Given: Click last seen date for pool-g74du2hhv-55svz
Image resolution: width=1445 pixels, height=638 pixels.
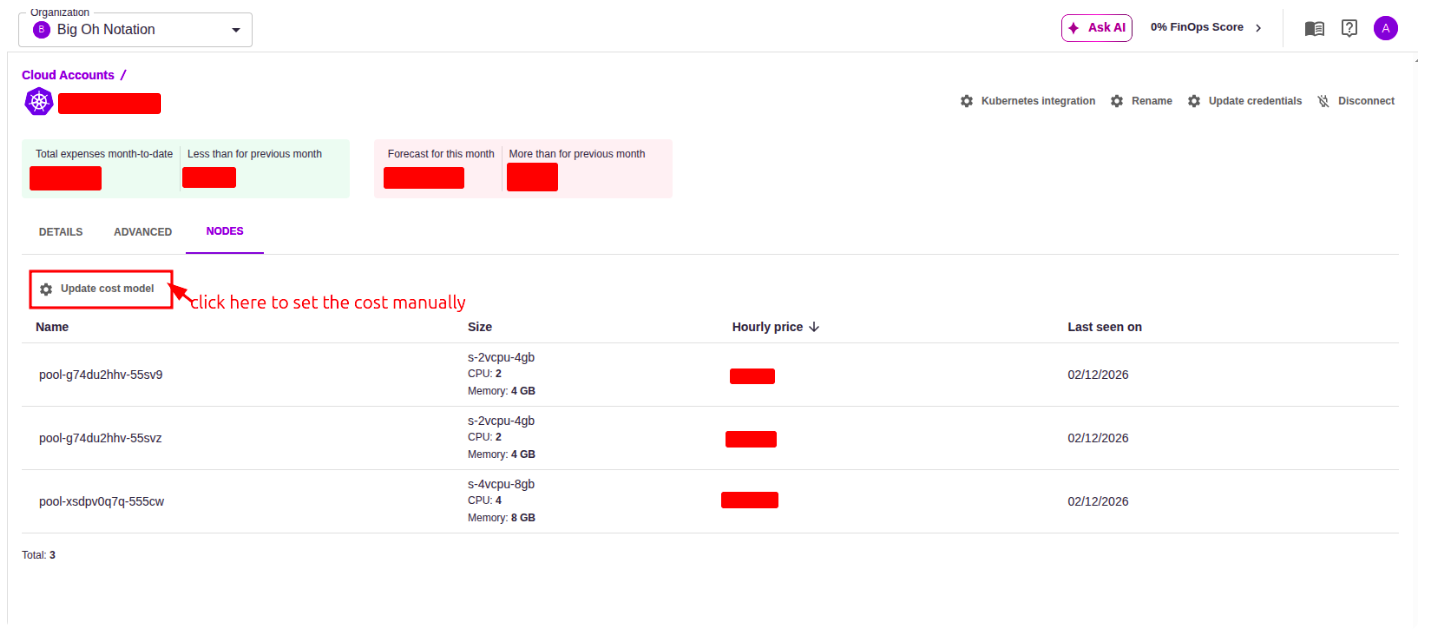Looking at the screenshot, I should tap(1098, 438).
